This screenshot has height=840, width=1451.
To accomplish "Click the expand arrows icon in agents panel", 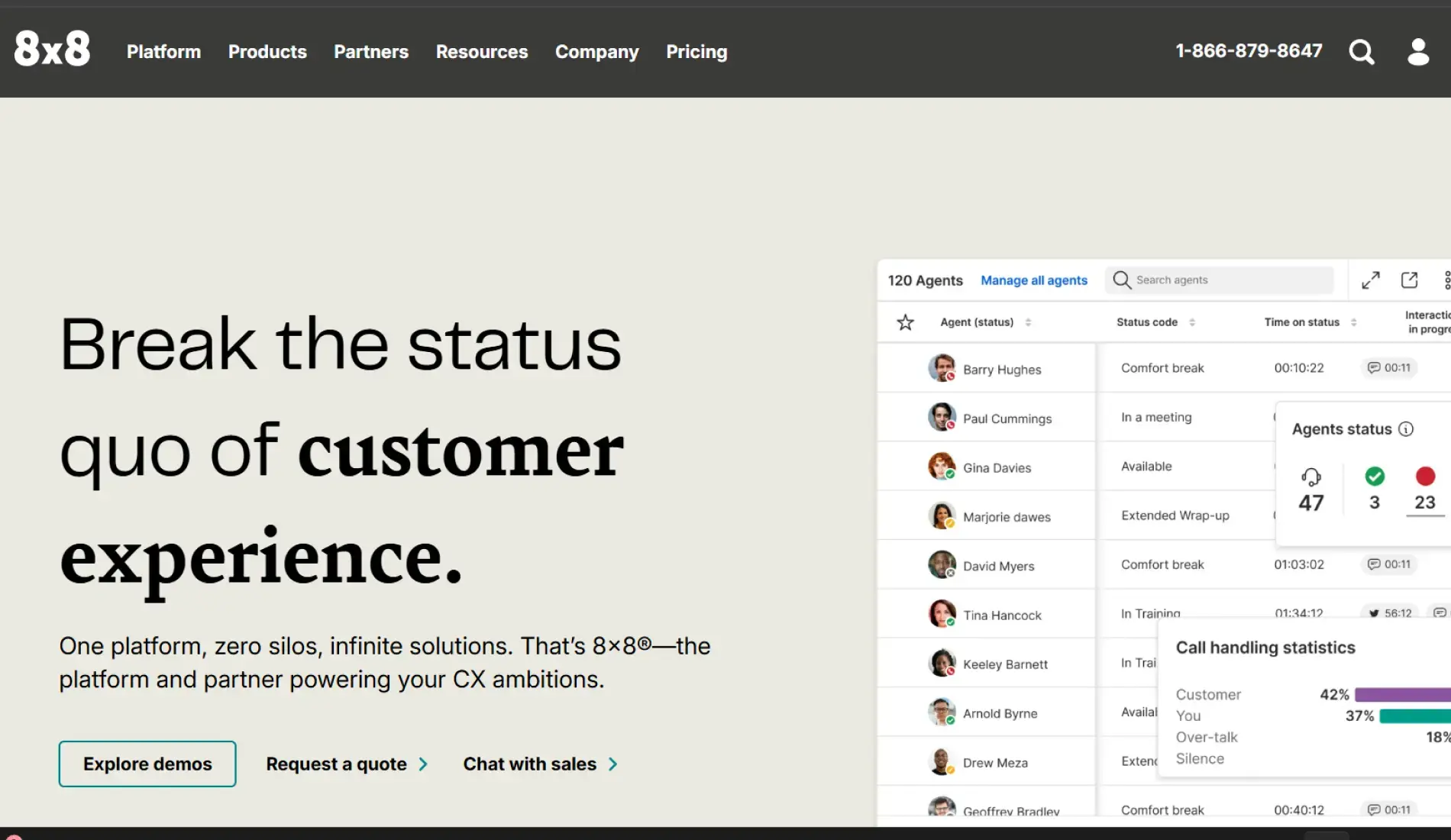I will point(1371,280).
